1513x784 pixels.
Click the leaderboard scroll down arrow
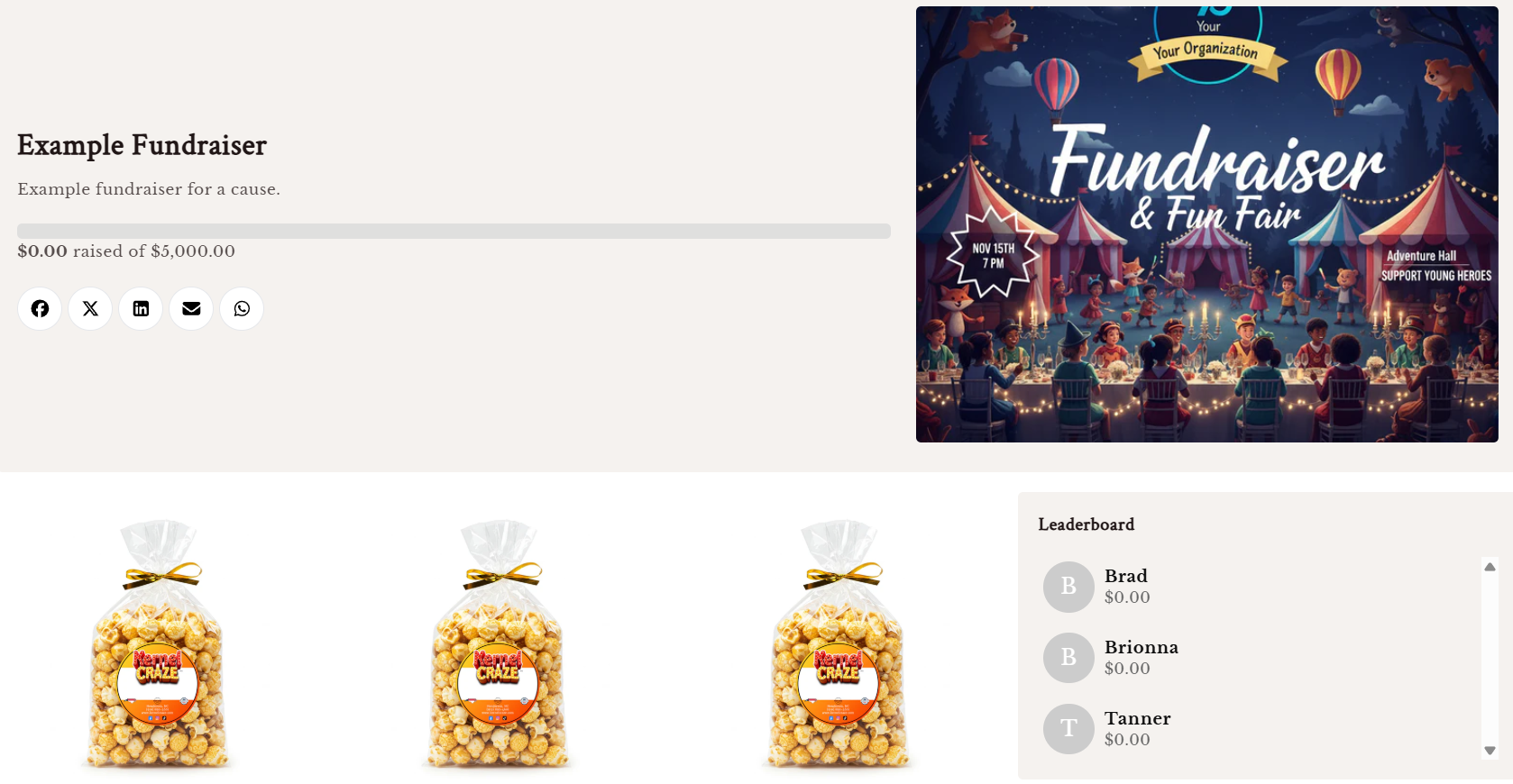[x=1490, y=751]
